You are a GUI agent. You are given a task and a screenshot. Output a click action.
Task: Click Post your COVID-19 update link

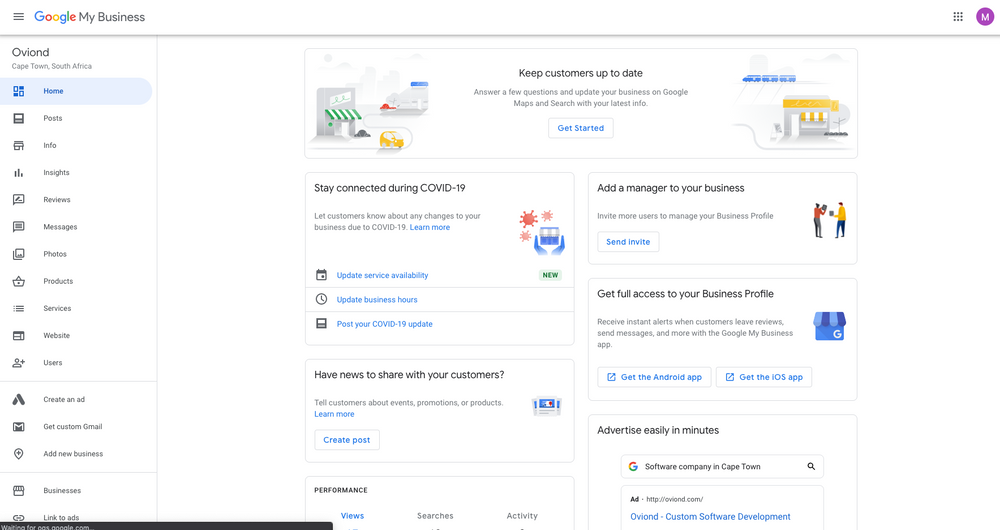[385, 324]
